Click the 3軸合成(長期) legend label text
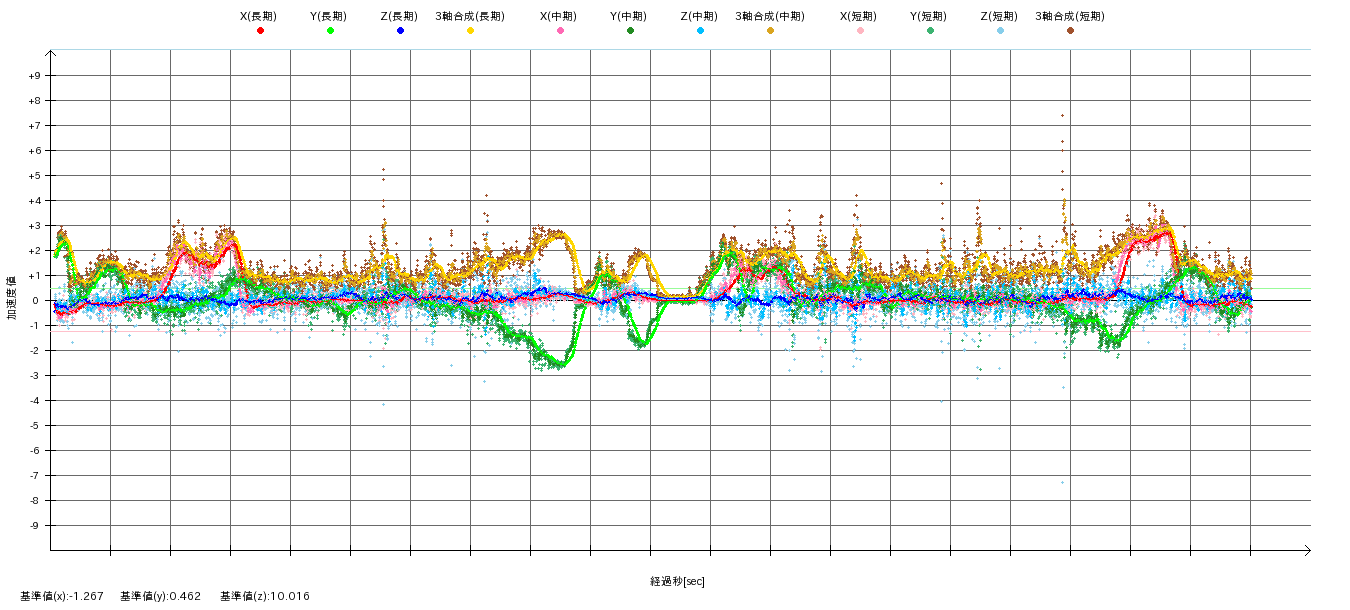1350x610 pixels. pyautogui.click(x=469, y=16)
